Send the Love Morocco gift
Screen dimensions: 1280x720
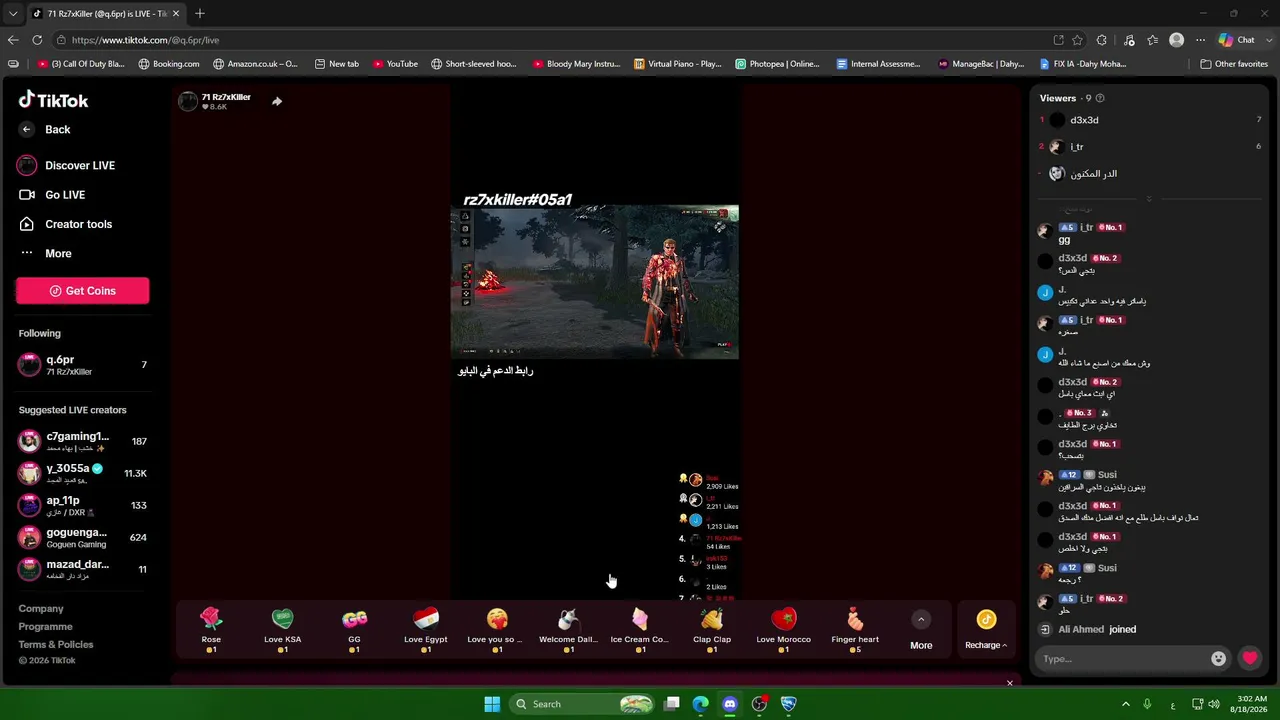[784, 630]
